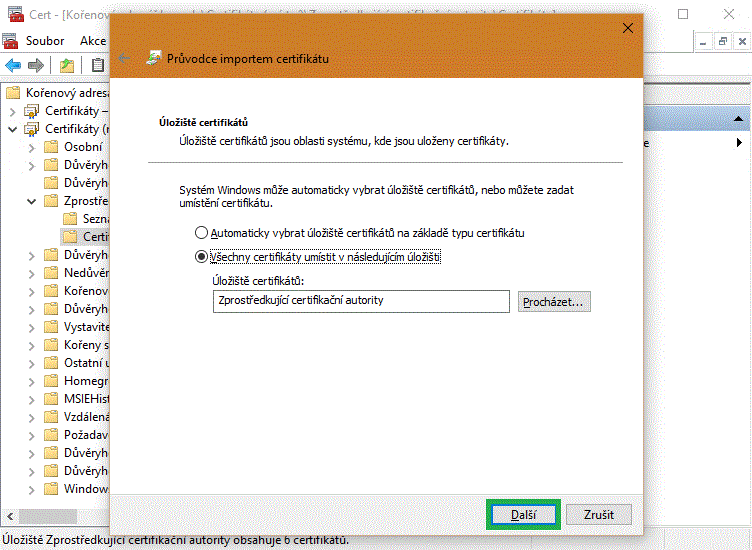752x550 pixels.
Task: Click the back arrow in the wizard header
Action: point(124,58)
